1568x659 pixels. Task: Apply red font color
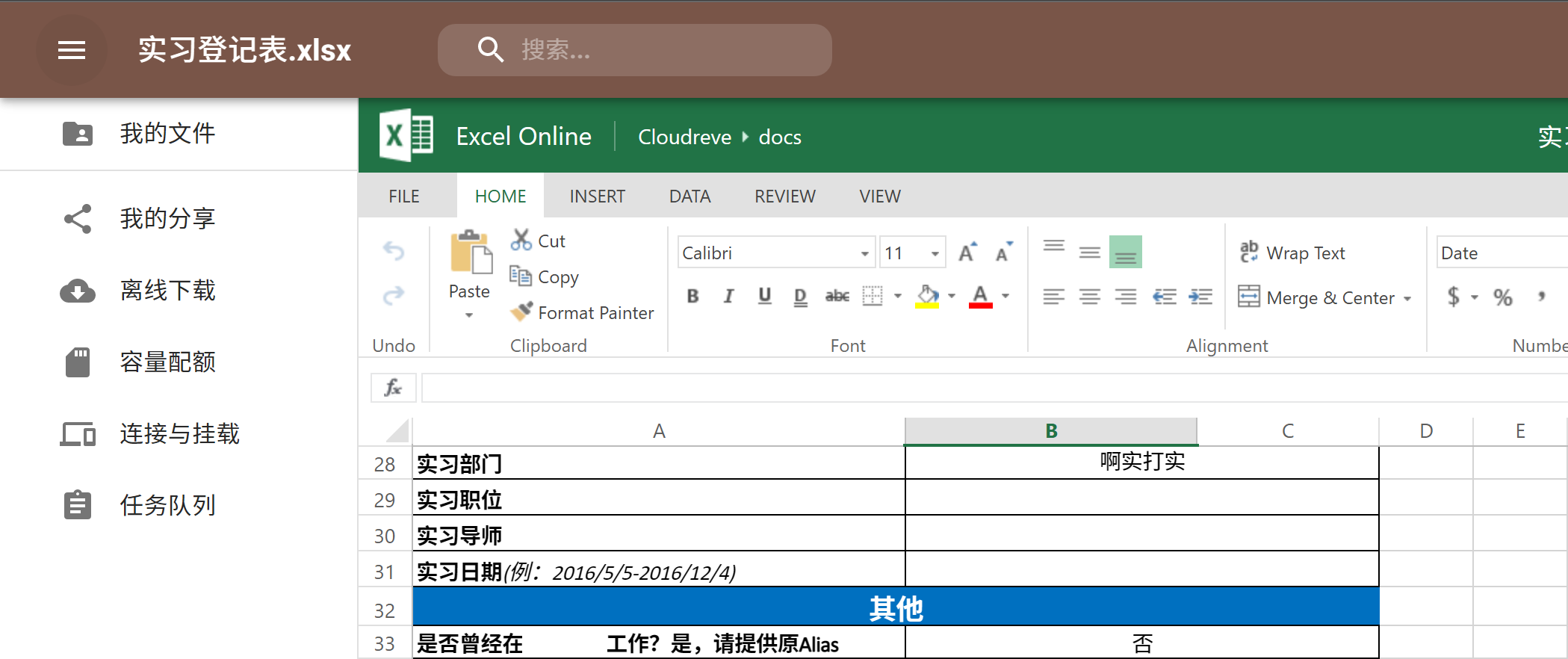[x=981, y=296]
